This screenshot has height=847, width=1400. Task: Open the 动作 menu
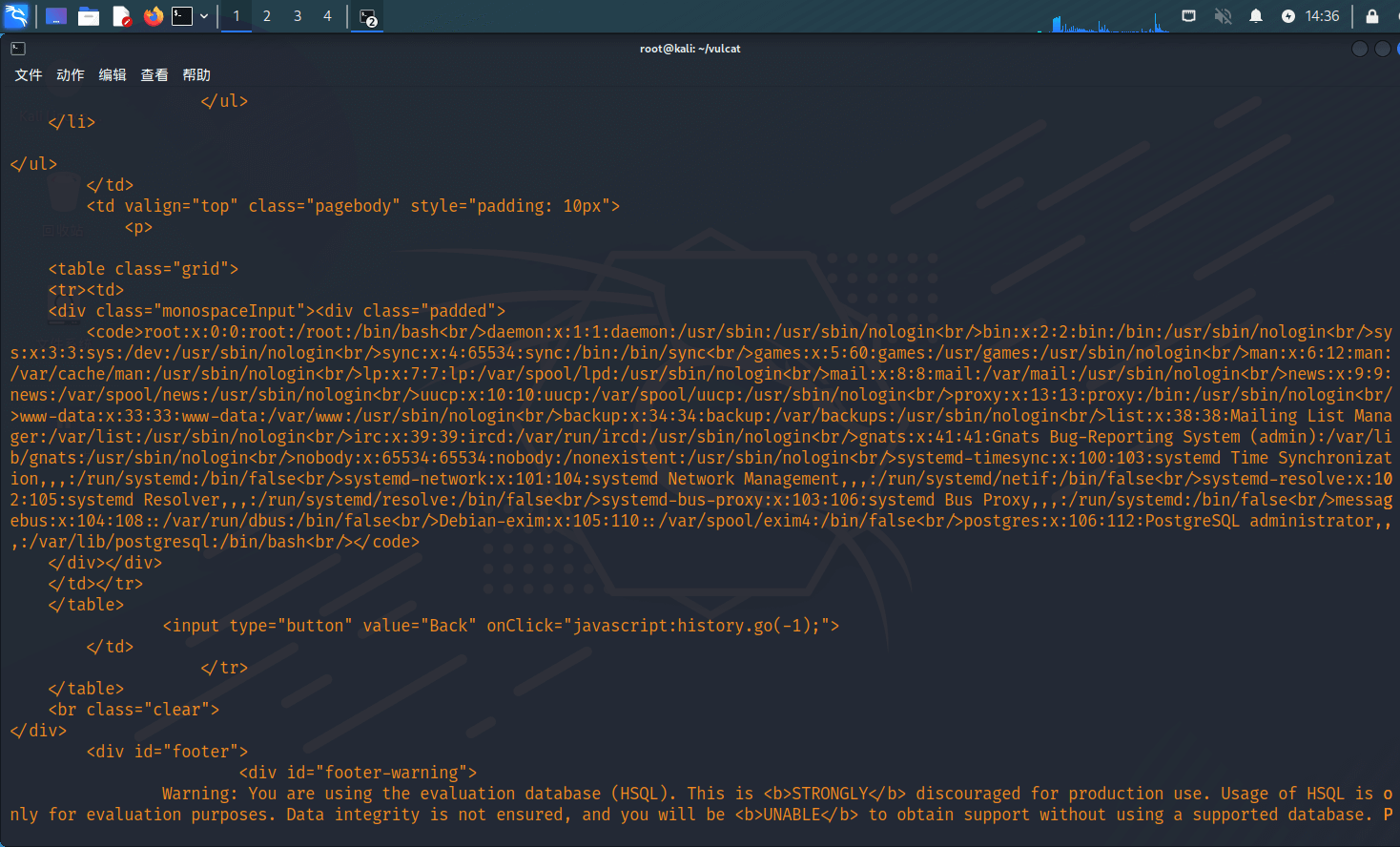click(x=71, y=75)
